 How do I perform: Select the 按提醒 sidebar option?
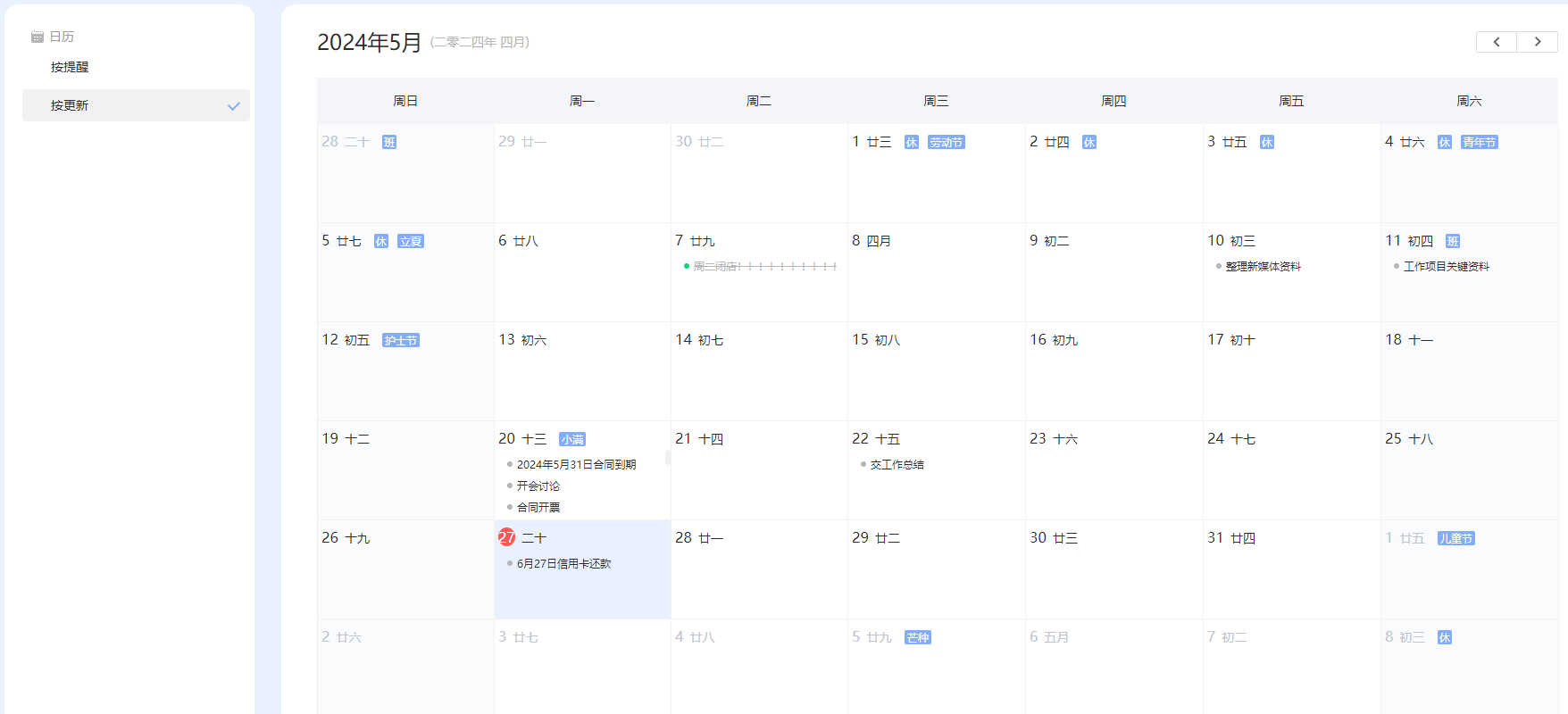click(70, 67)
